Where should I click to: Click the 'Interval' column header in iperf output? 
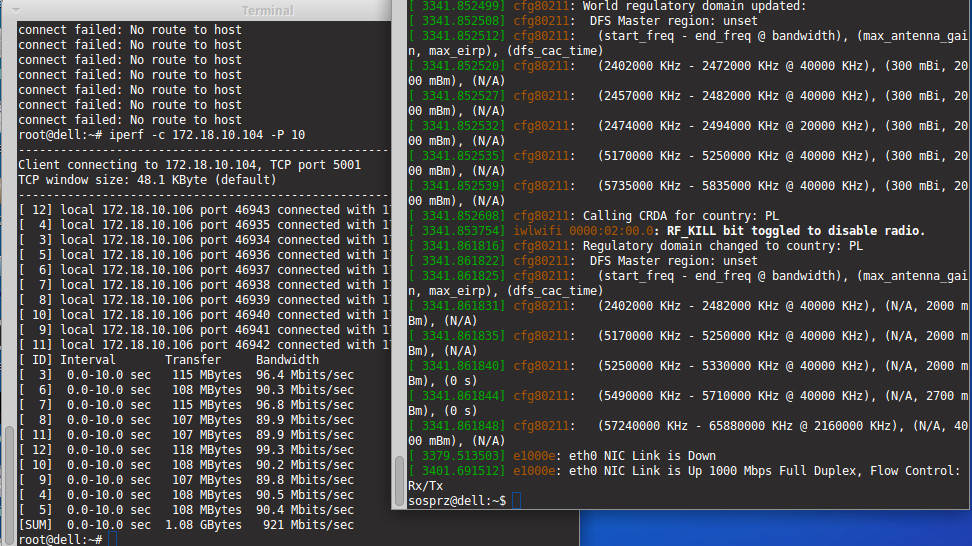87,360
